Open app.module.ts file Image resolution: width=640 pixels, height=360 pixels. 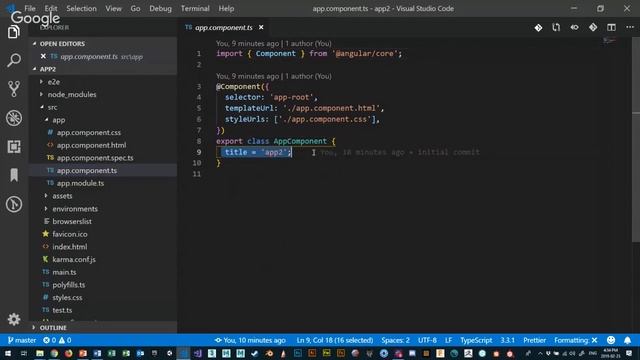pyautogui.click(x=80, y=183)
